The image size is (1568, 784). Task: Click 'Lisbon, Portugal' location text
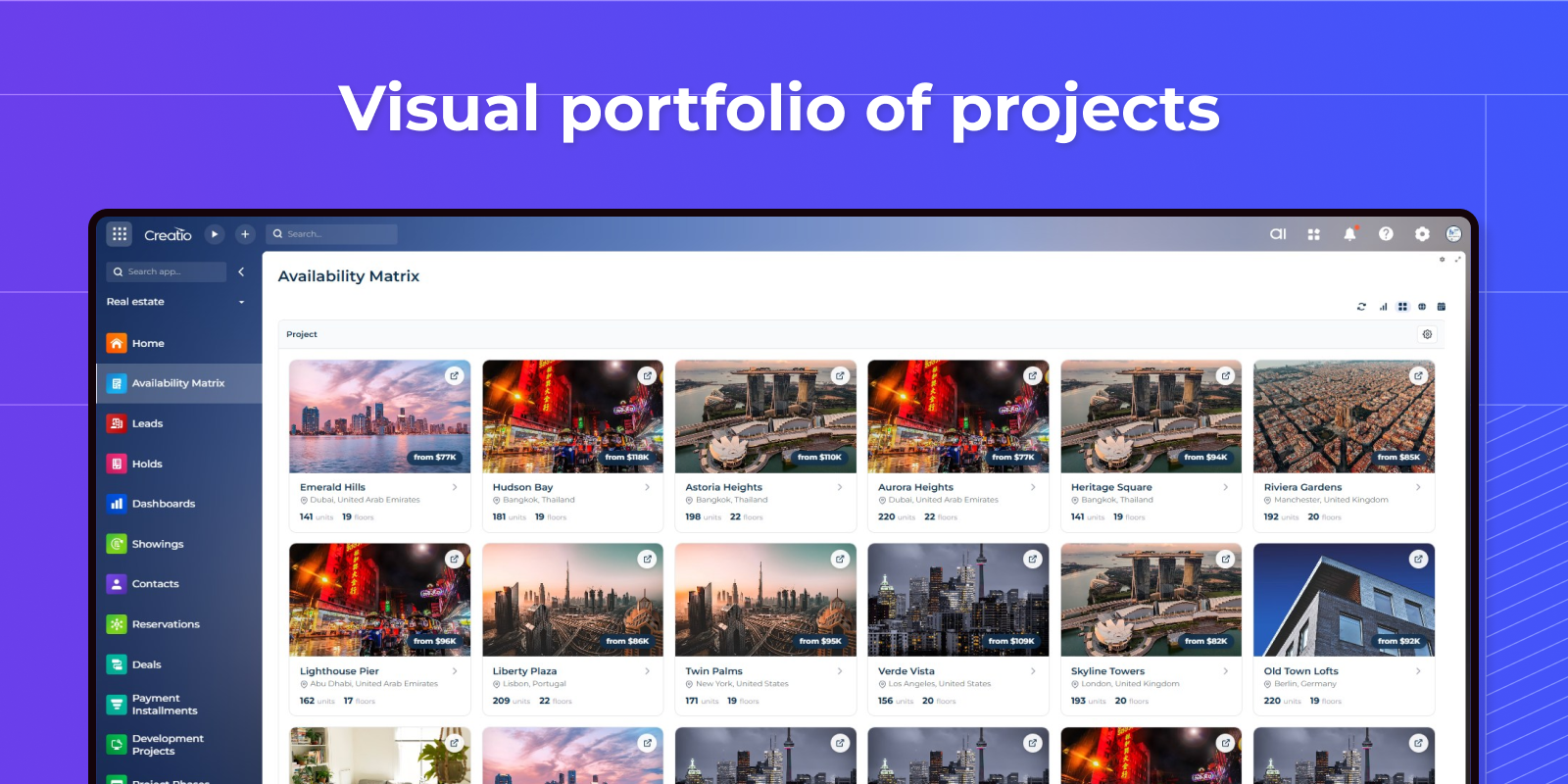pyautogui.click(x=534, y=684)
